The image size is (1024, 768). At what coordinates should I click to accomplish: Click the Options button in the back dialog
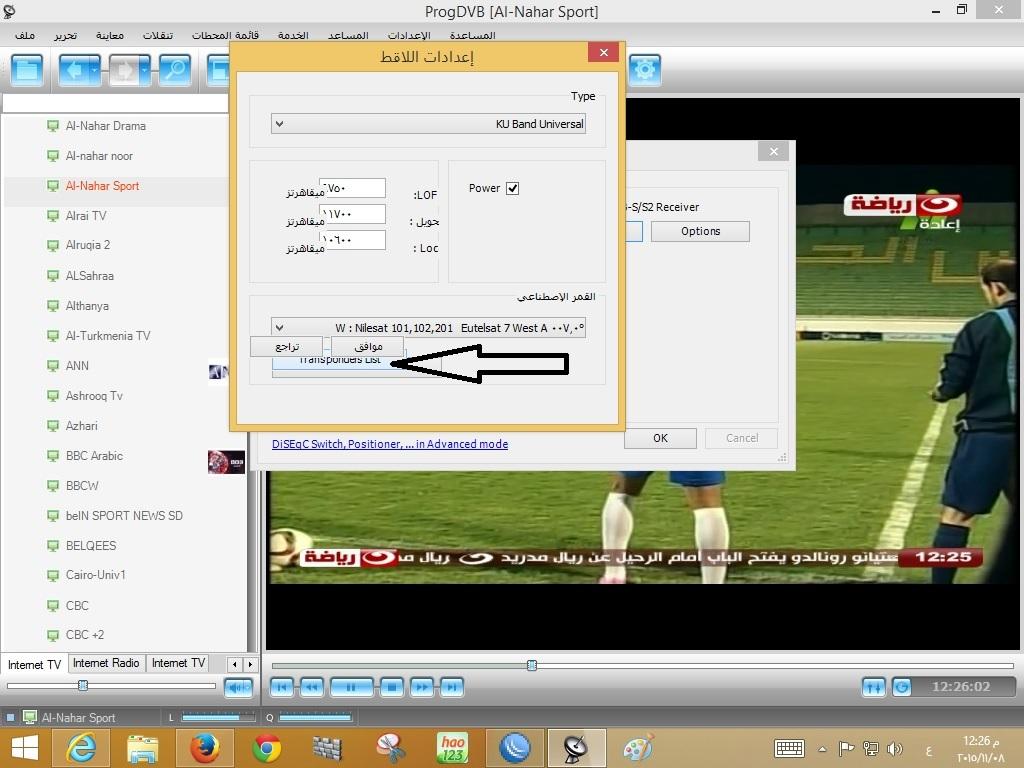click(x=700, y=231)
